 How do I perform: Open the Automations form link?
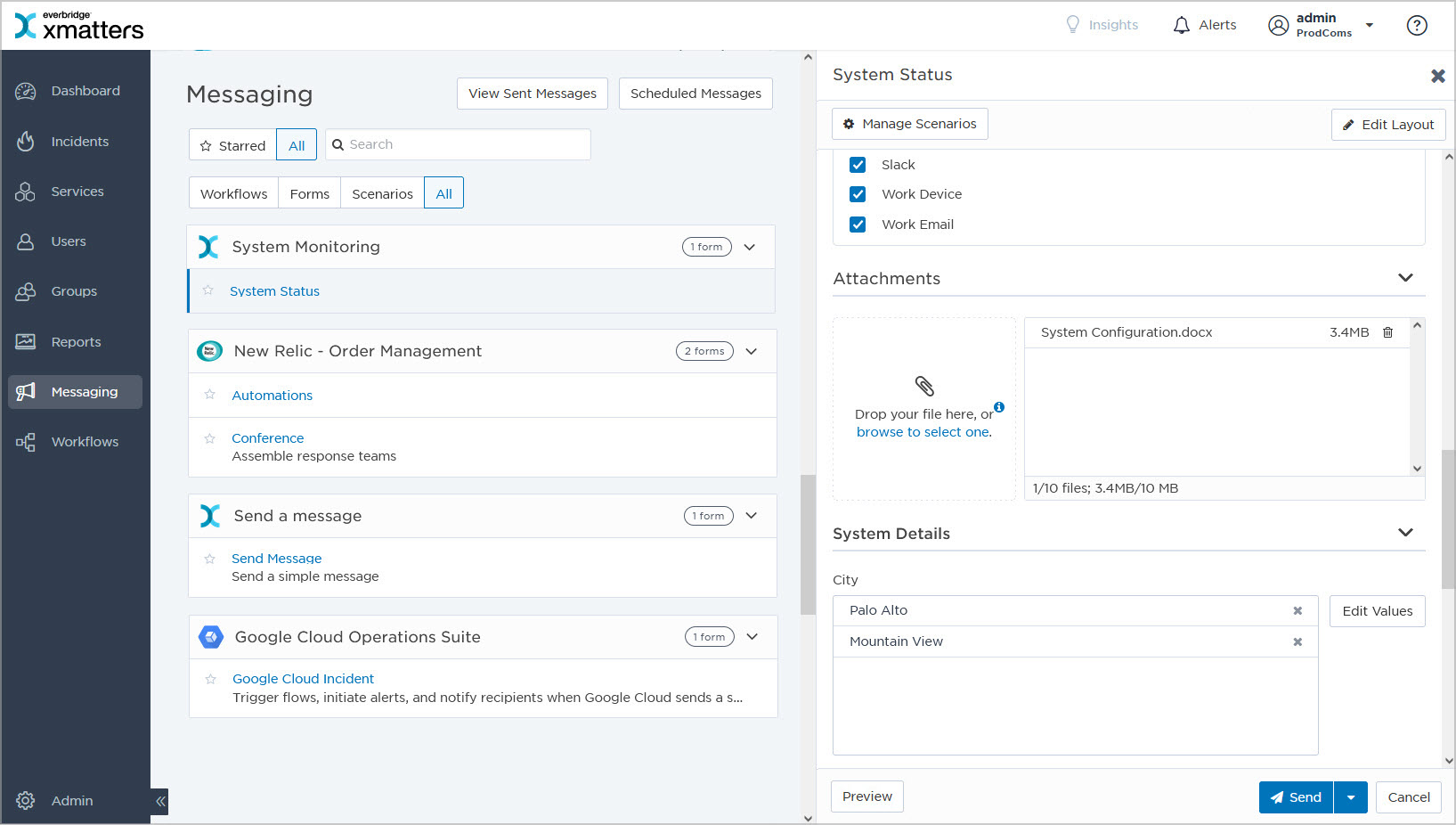pos(272,396)
